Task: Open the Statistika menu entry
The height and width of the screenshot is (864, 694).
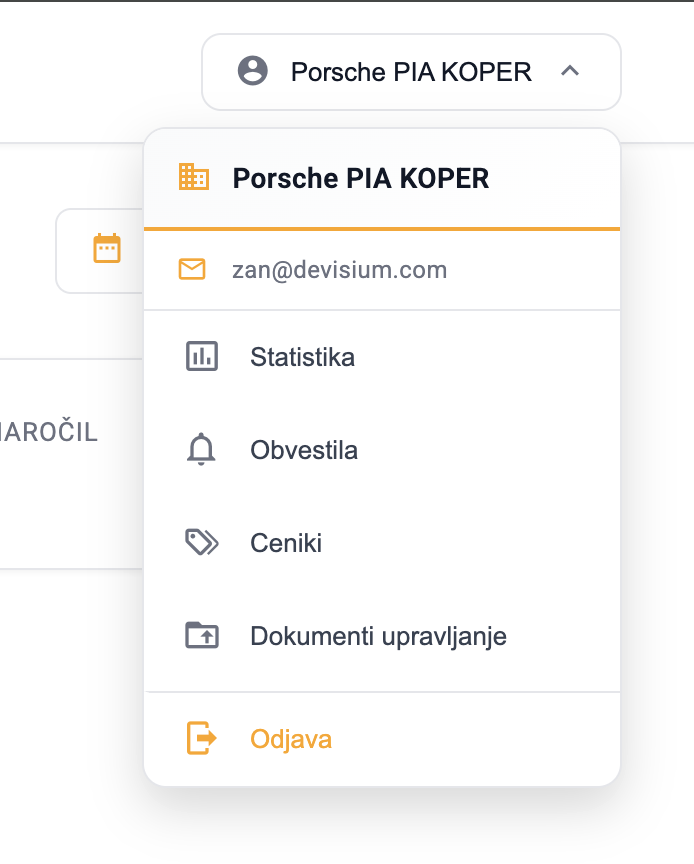Action: click(x=382, y=357)
